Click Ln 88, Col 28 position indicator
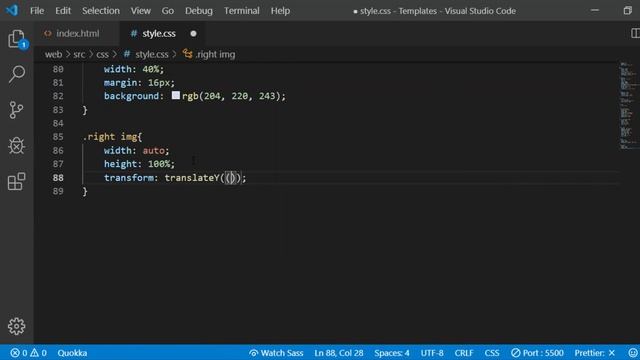Image resolution: width=640 pixels, height=360 pixels. [x=339, y=353]
